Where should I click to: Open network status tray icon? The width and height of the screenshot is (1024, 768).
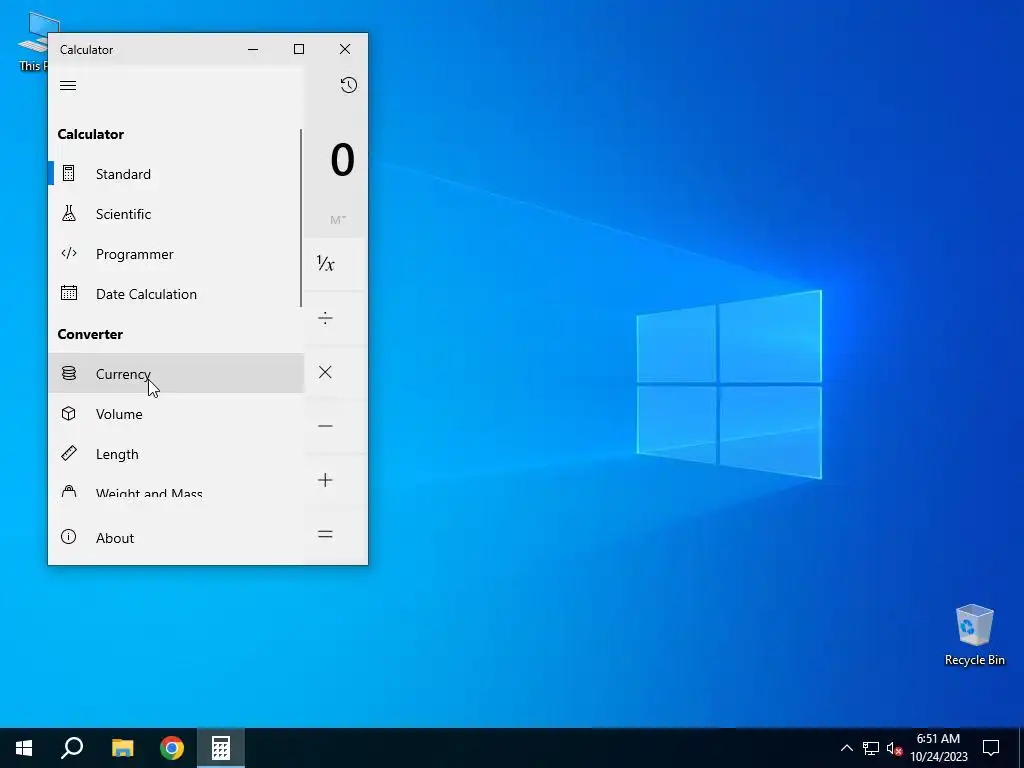(871, 748)
